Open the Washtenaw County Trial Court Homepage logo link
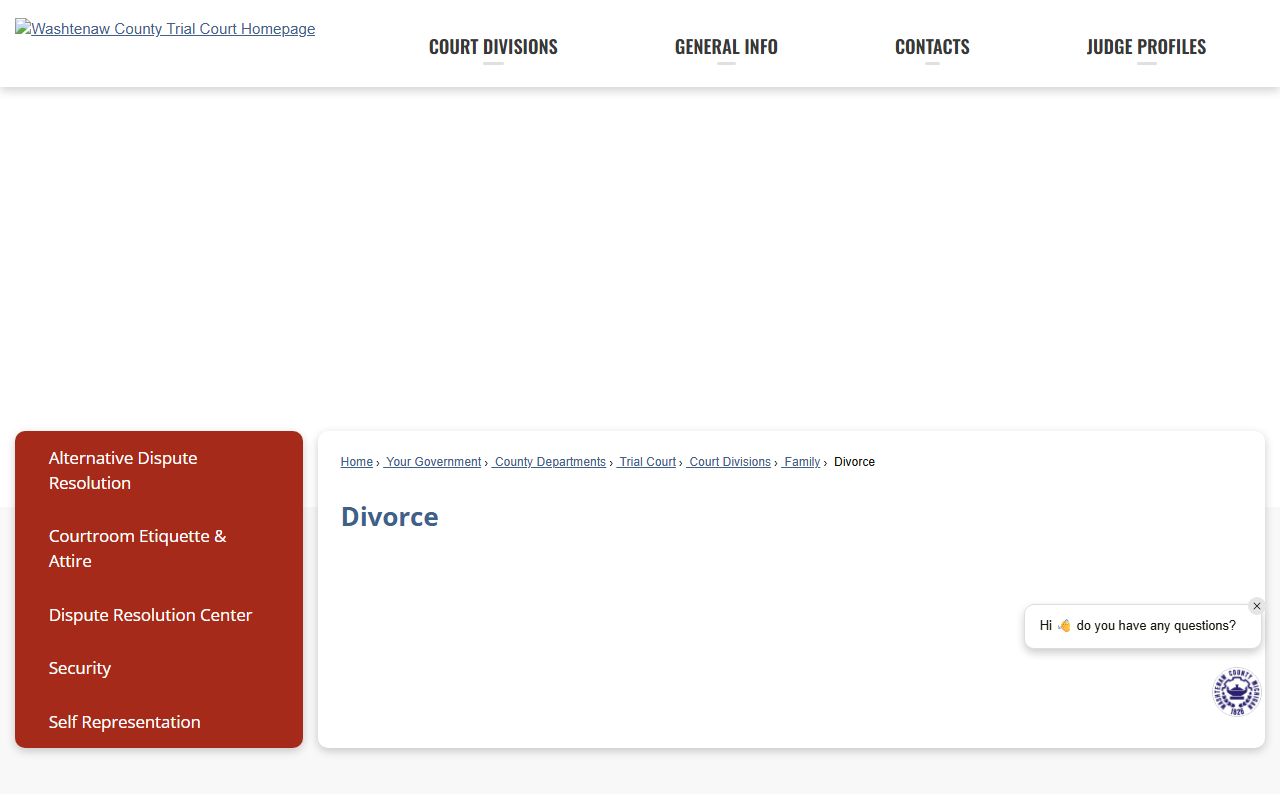Viewport: 1280px width, 800px height. (x=165, y=29)
